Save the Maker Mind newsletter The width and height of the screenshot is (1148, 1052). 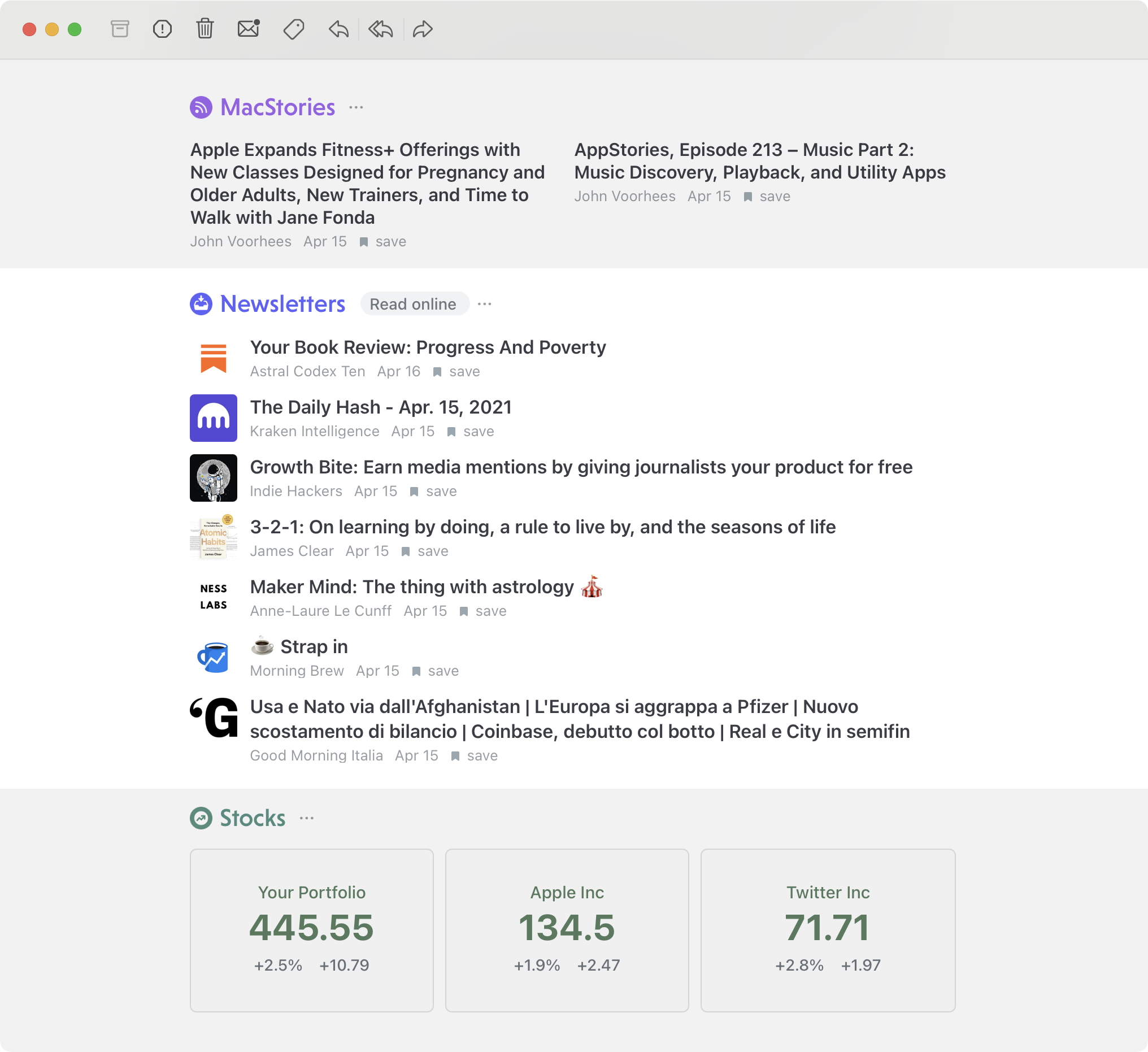tap(483, 611)
